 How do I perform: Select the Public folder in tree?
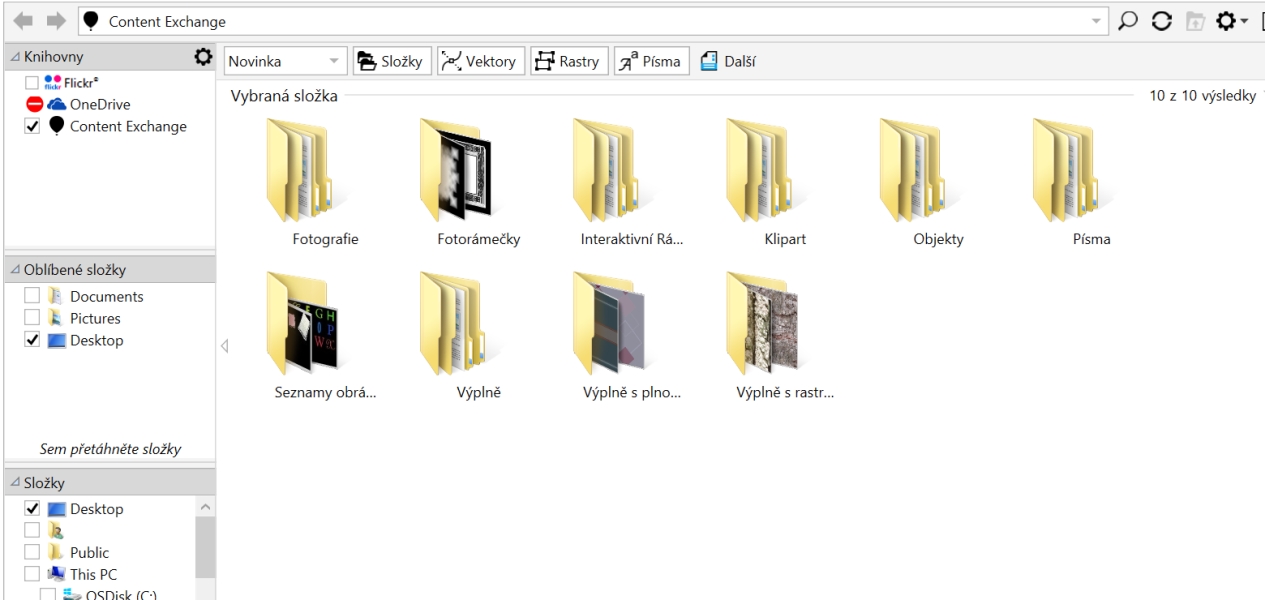click(89, 553)
